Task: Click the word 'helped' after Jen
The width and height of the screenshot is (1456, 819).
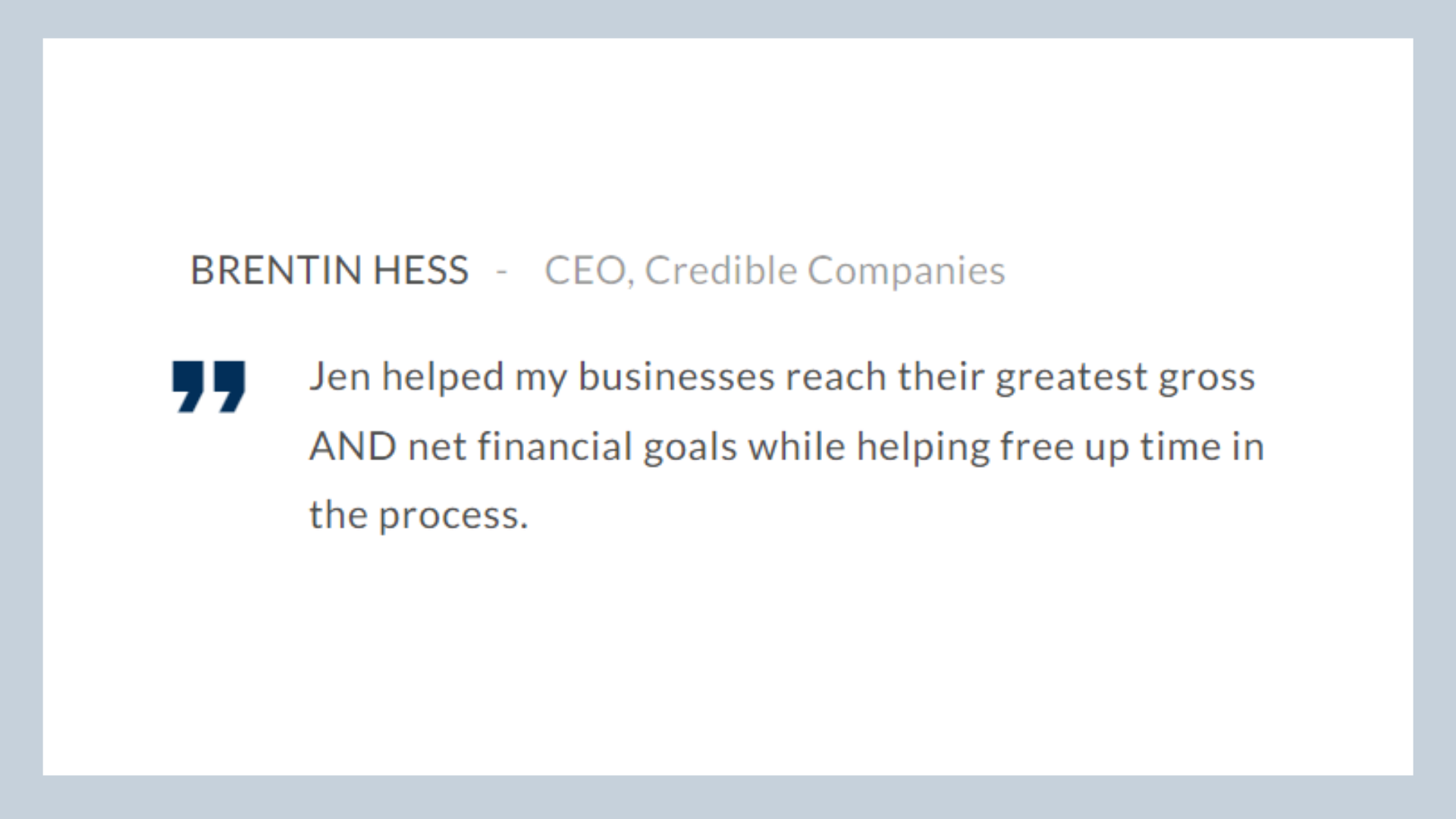Action: (443, 378)
